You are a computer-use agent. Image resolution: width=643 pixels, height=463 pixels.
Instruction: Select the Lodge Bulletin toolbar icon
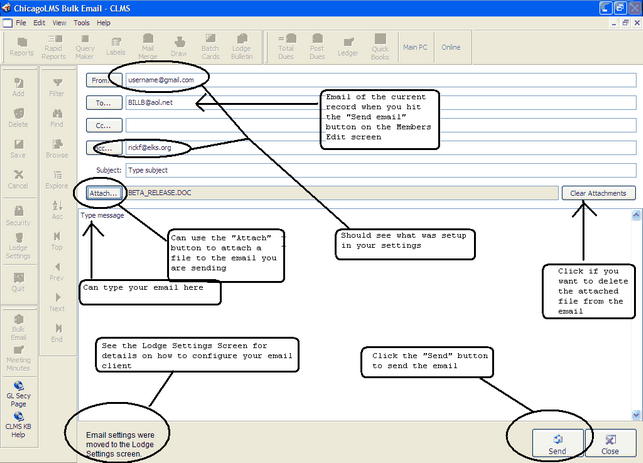(x=242, y=46)
